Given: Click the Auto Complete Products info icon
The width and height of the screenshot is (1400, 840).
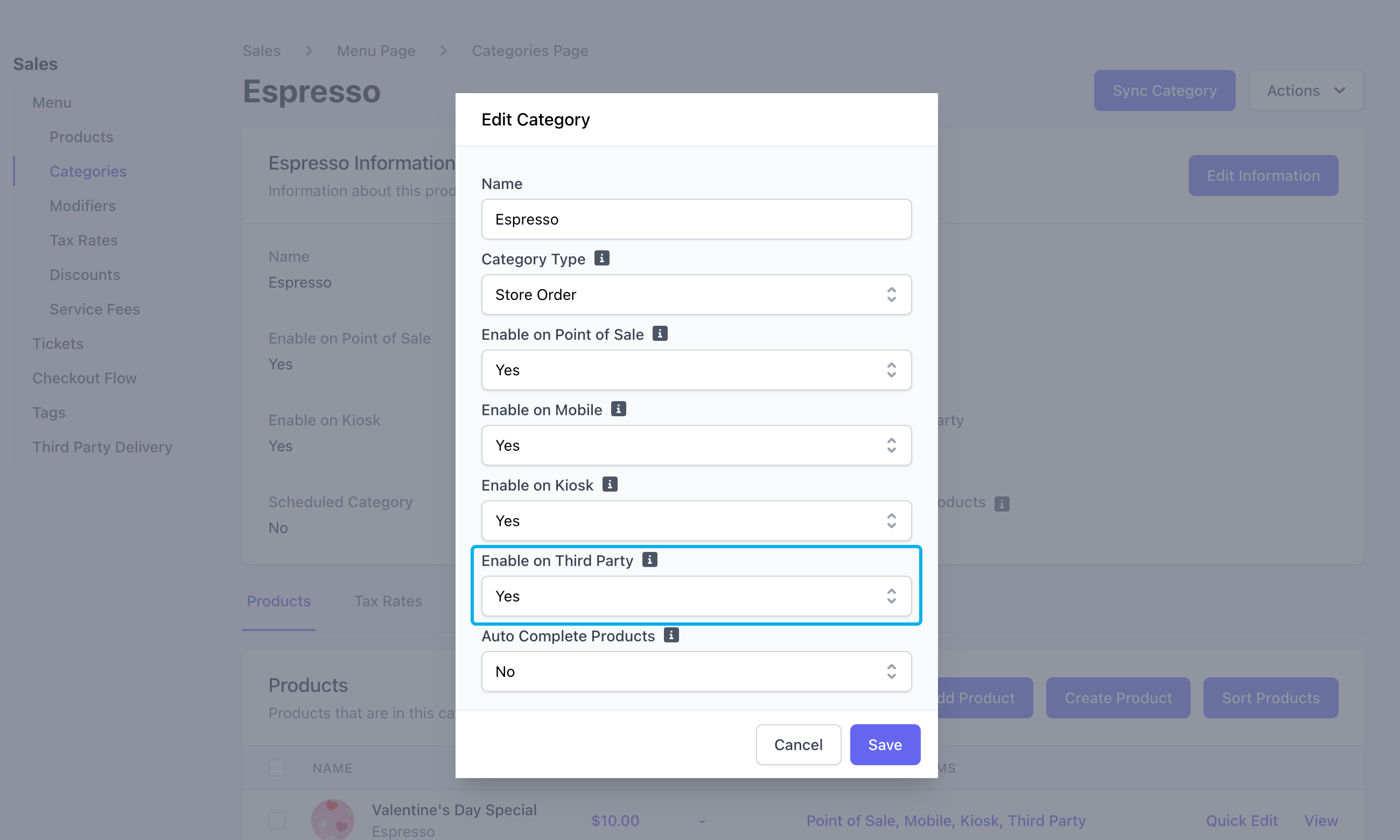Looking at the screenshot, I should point(671,635).
